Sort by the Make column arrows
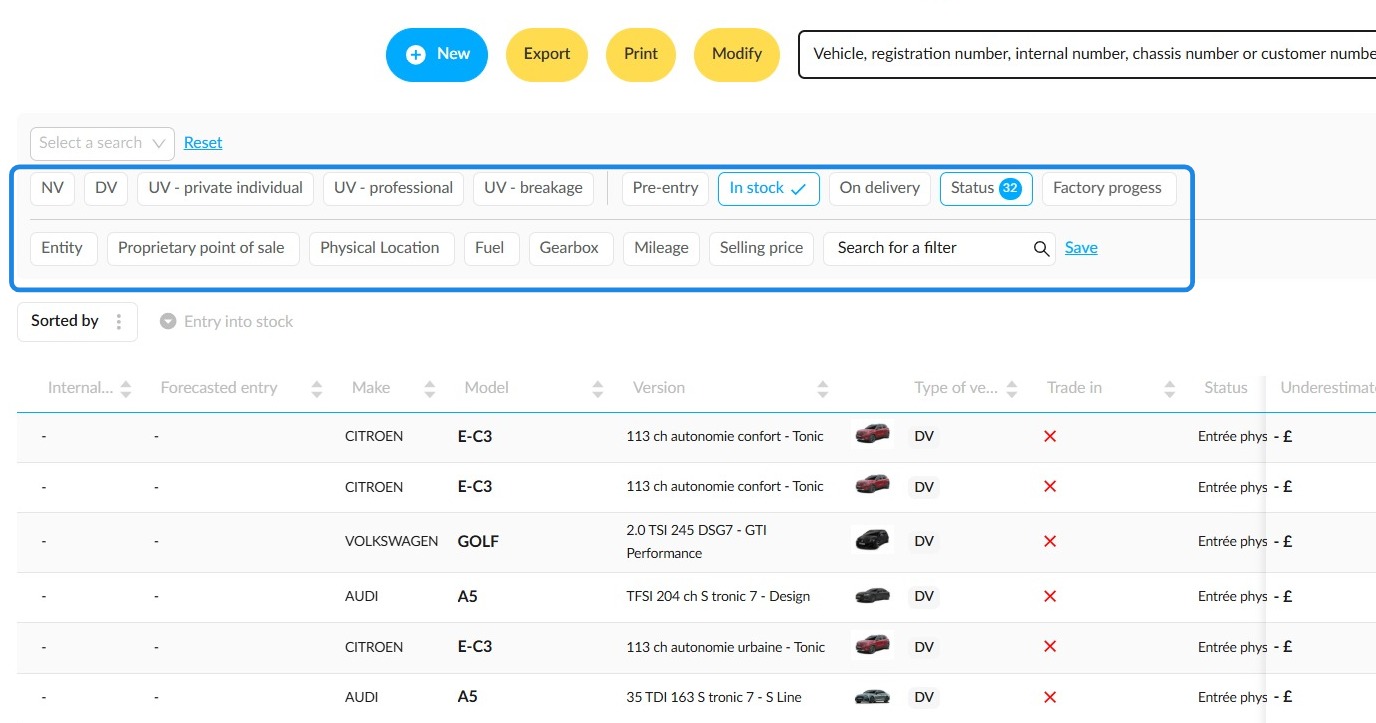 click(x=430, y=389)
